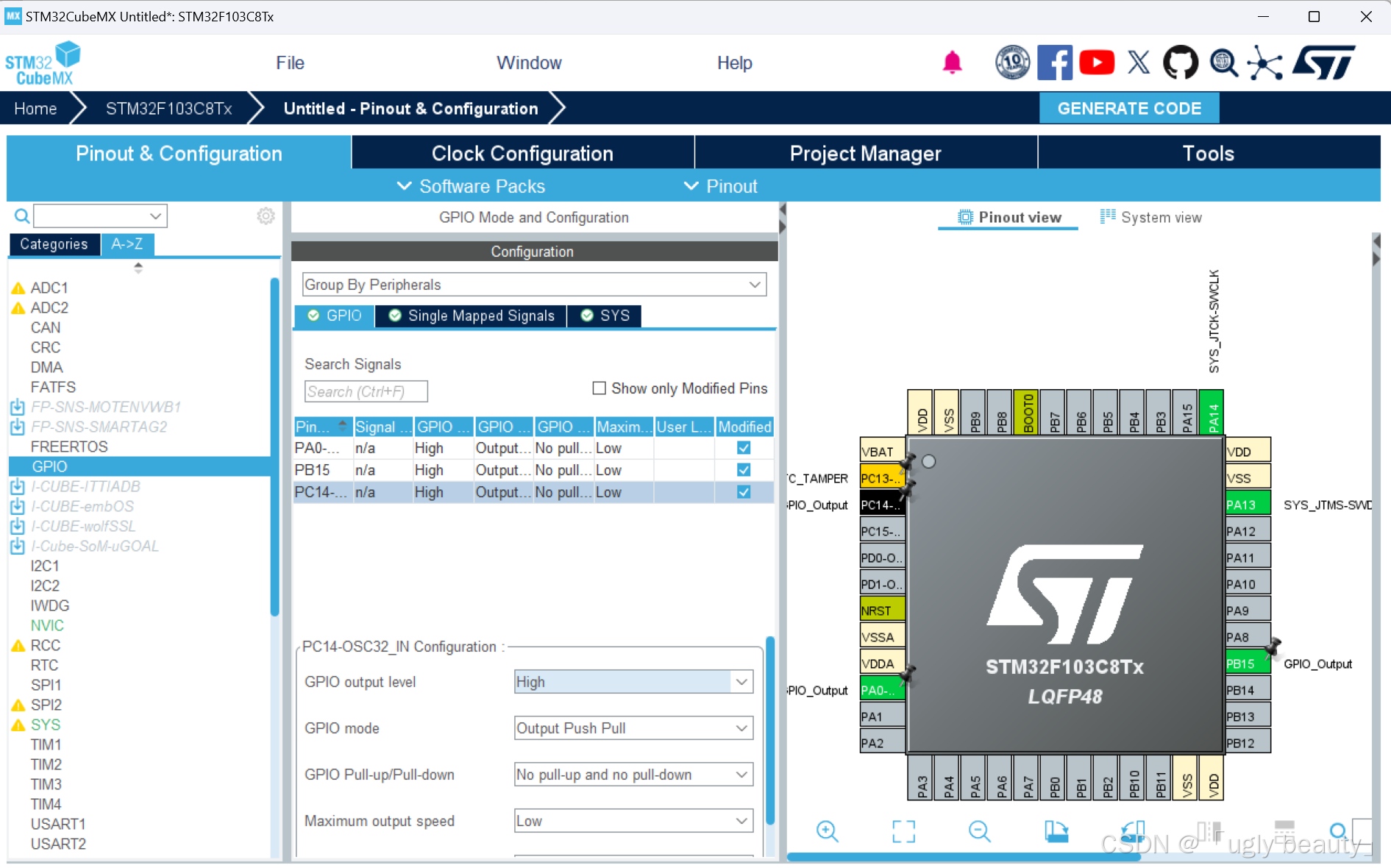Zoom out on the pinout view

tap(979, 831)
